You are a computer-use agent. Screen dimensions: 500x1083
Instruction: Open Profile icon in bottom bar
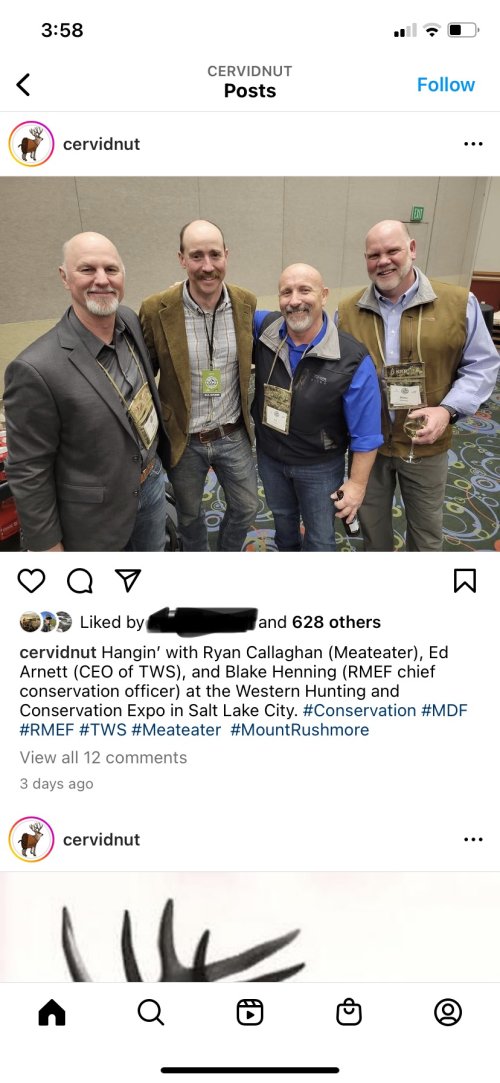click(x=448, y=1013)
